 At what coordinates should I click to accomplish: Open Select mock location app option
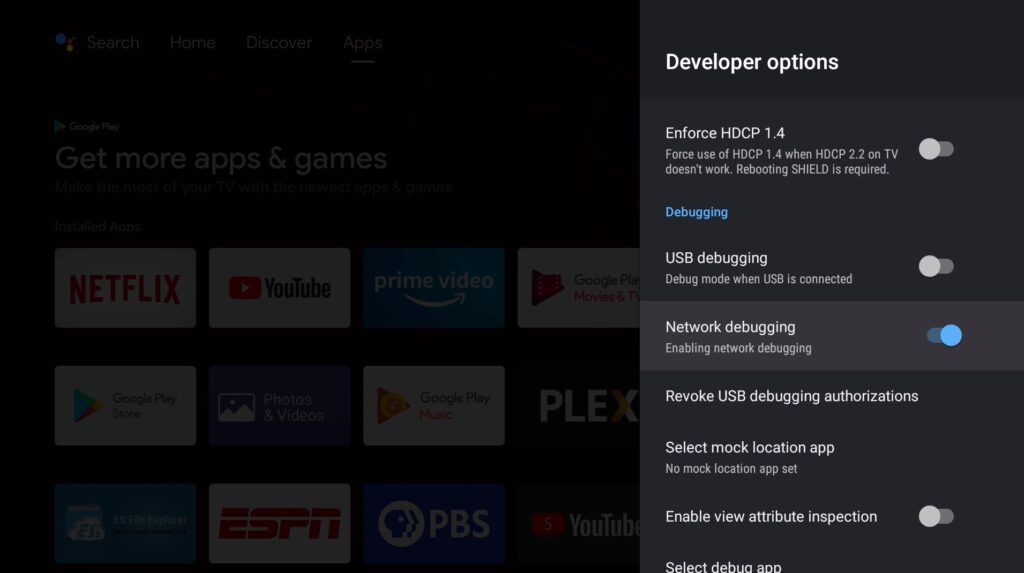832,457
